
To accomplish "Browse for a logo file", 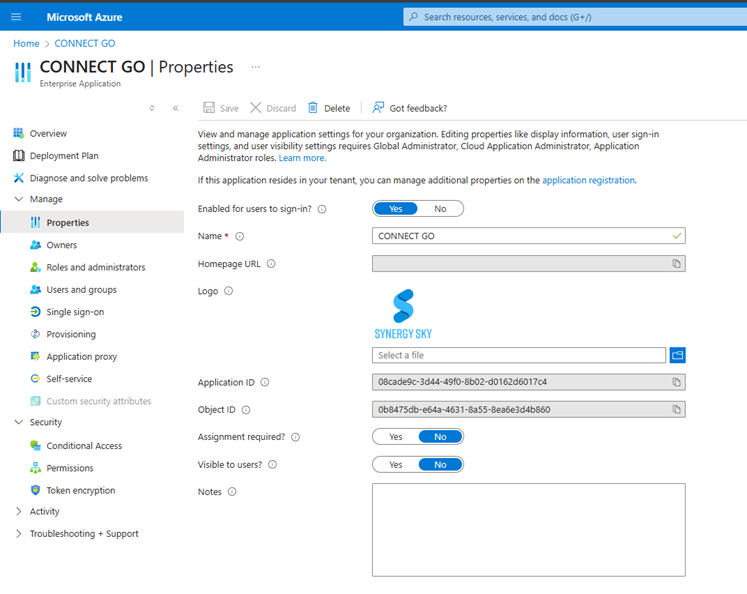I will 677,355.
